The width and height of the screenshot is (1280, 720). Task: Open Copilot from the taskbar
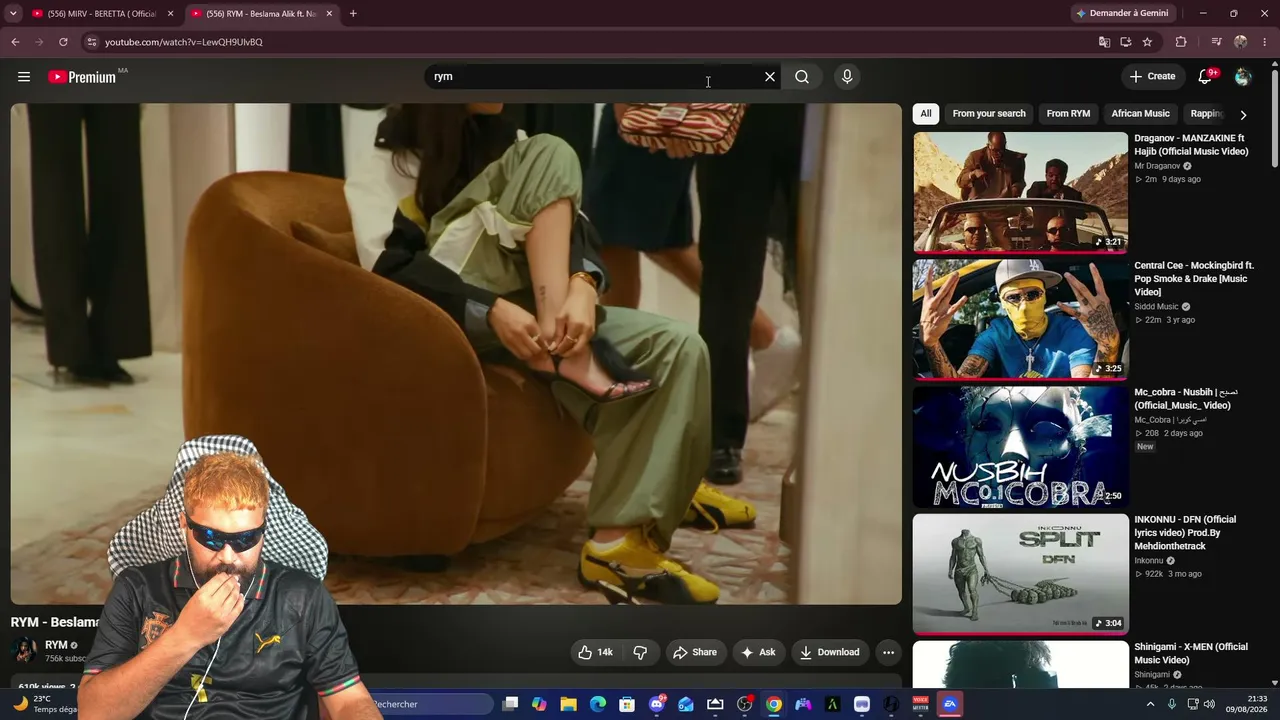tap(539, 704)
